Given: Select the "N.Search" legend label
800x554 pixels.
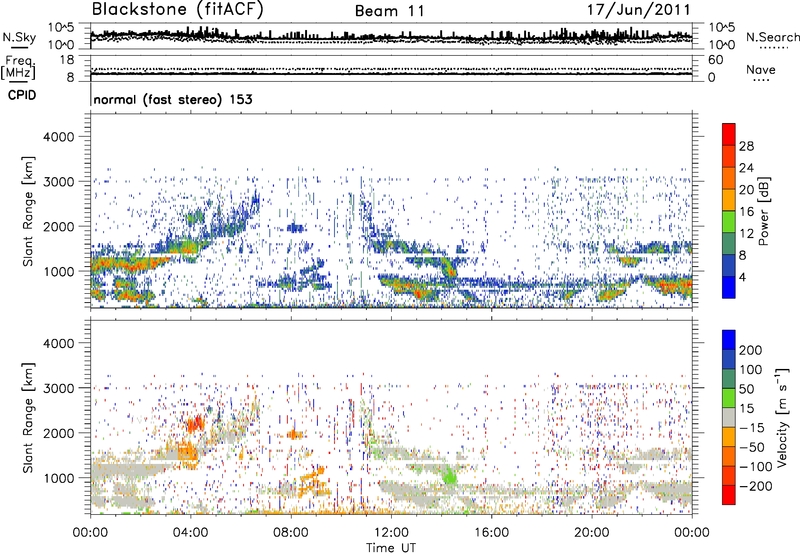Looking at the screenshot, I should click(x=772, y=37).
